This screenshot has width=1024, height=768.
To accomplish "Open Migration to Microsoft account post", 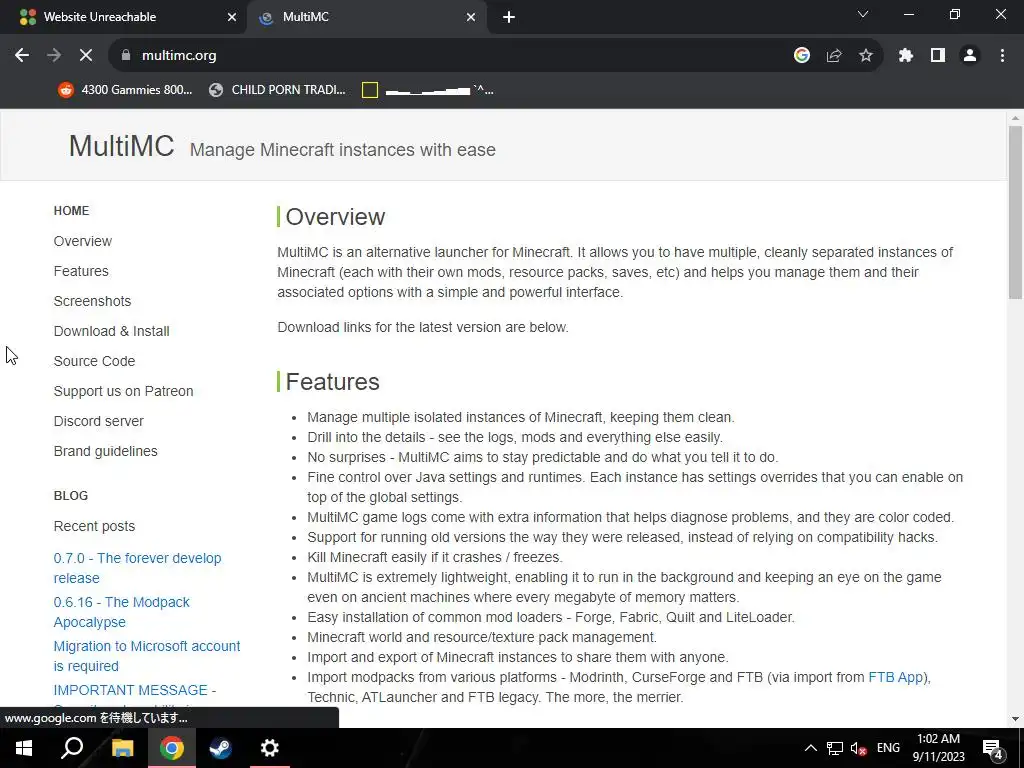I will point(147,656).
